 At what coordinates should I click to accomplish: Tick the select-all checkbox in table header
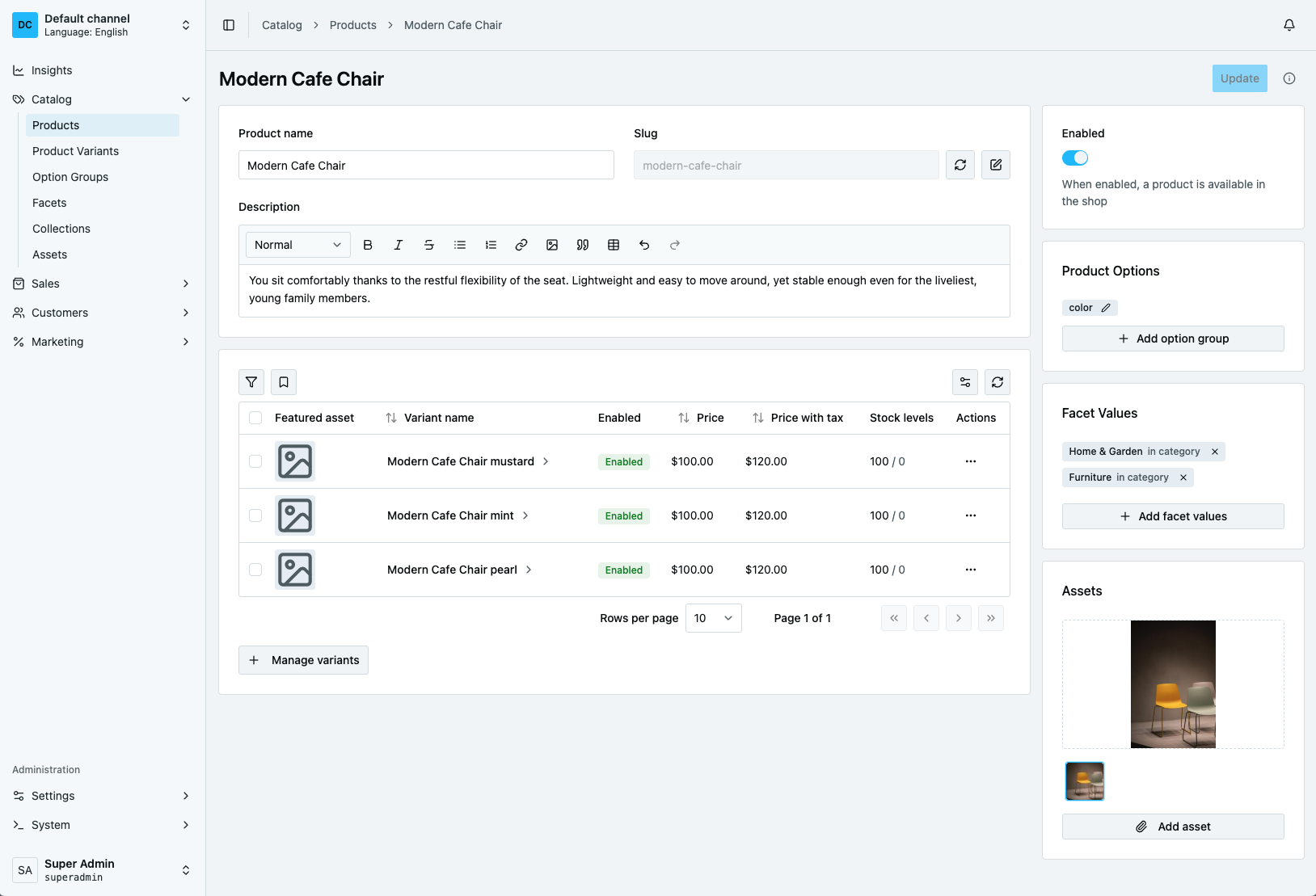click(x=255, y=418)
